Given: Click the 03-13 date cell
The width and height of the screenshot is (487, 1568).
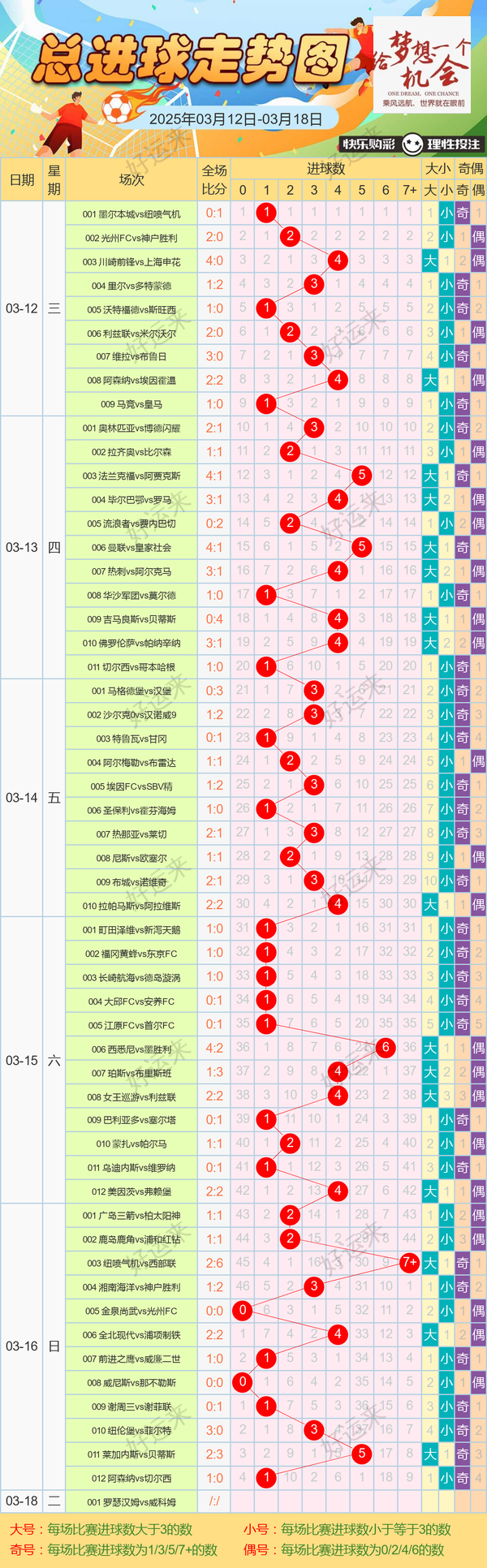Looking at the screenshot, I should pos(22,547).
